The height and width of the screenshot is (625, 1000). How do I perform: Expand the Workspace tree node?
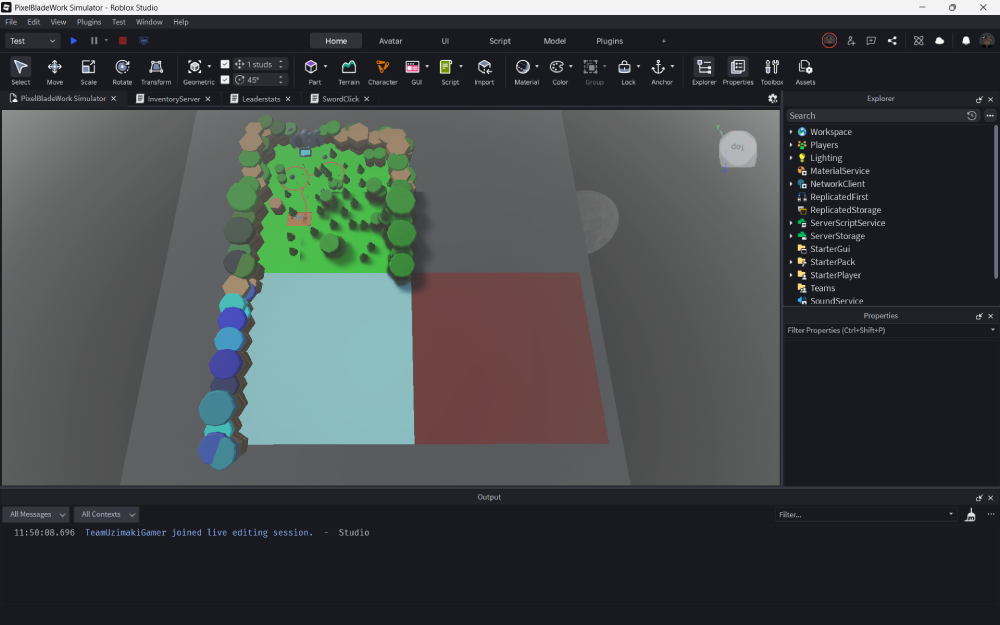coord(791,132)
